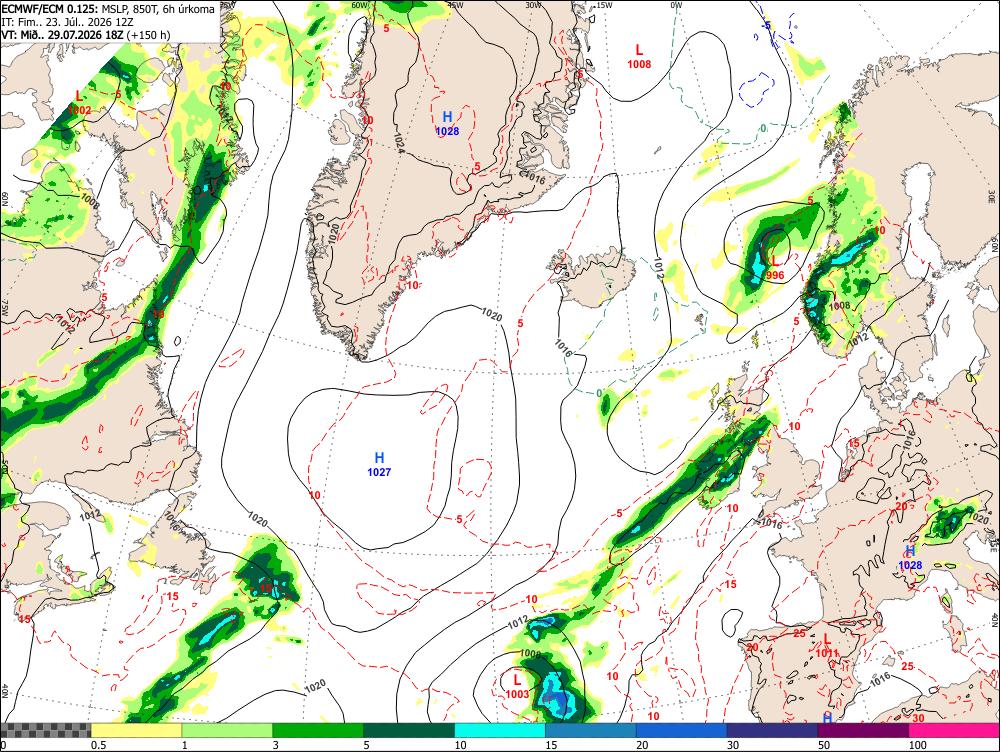The width and height of the screenshot is (1000, 752).
Task: Pick the light green 1–3 legend swatch
Action: 227,730
